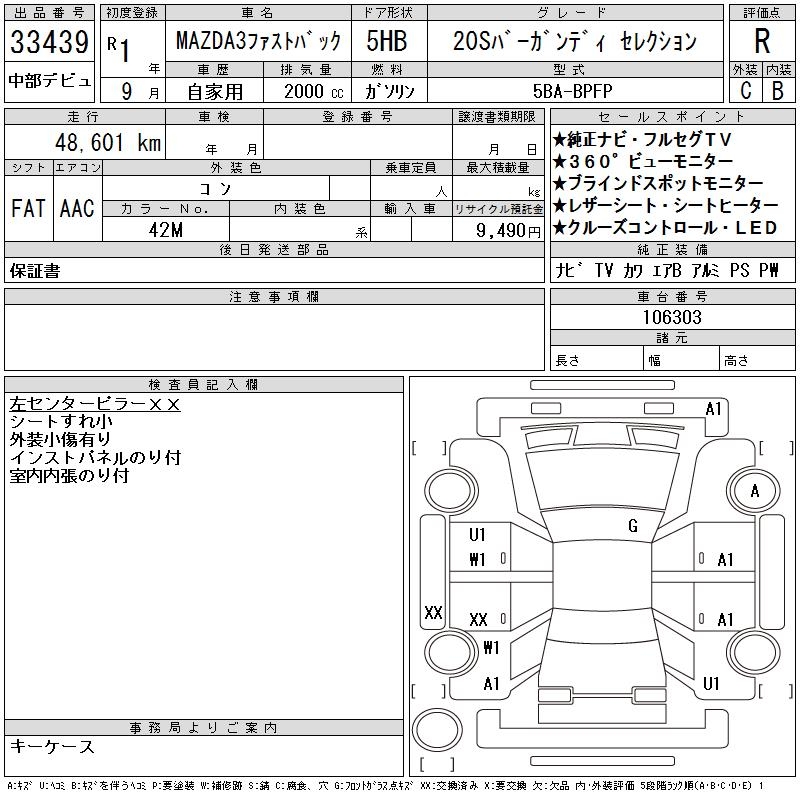Click the color number "42M"
The image size is (800, 800).
click(166, 230)
